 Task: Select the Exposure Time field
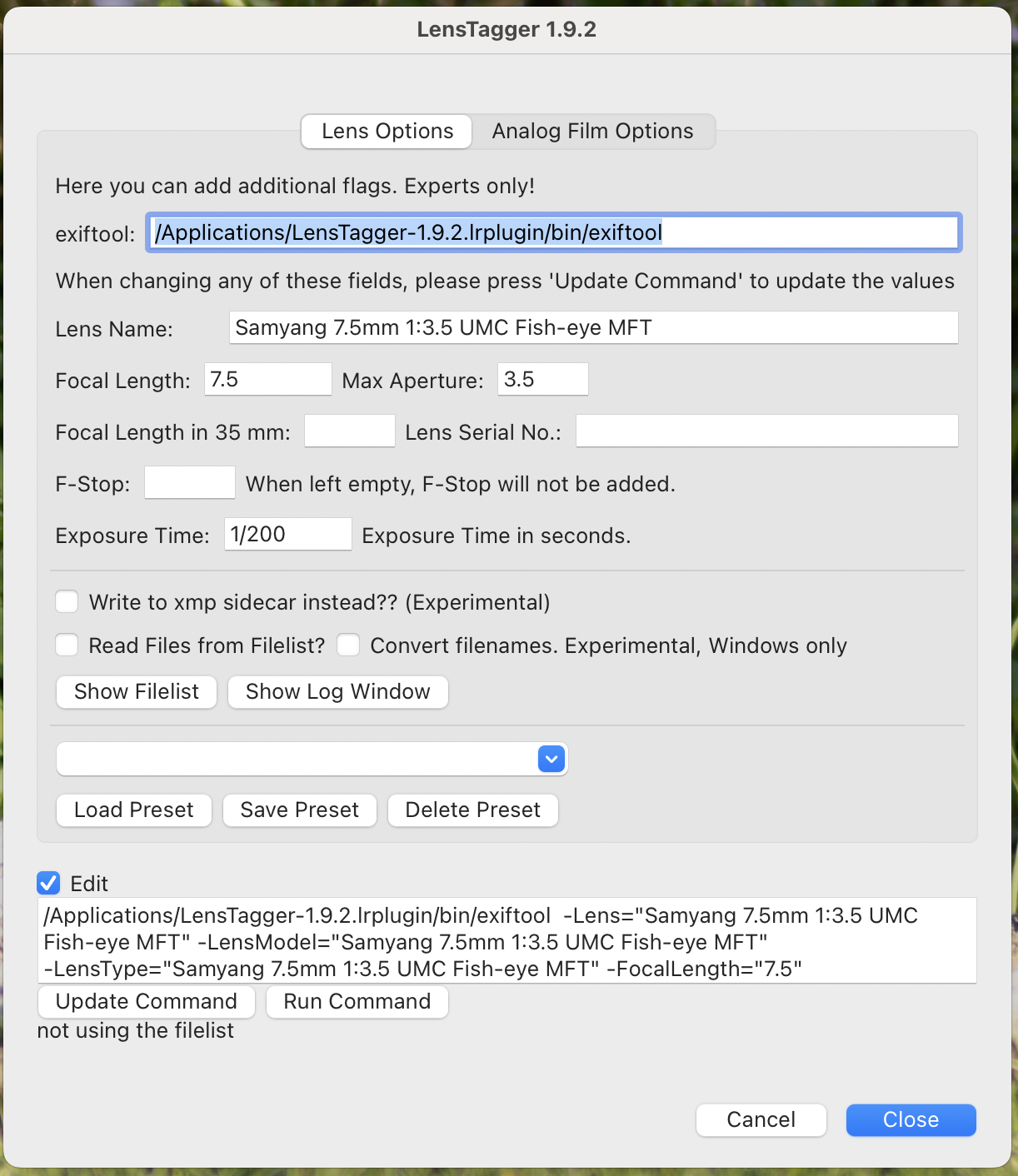coord(287,535)
